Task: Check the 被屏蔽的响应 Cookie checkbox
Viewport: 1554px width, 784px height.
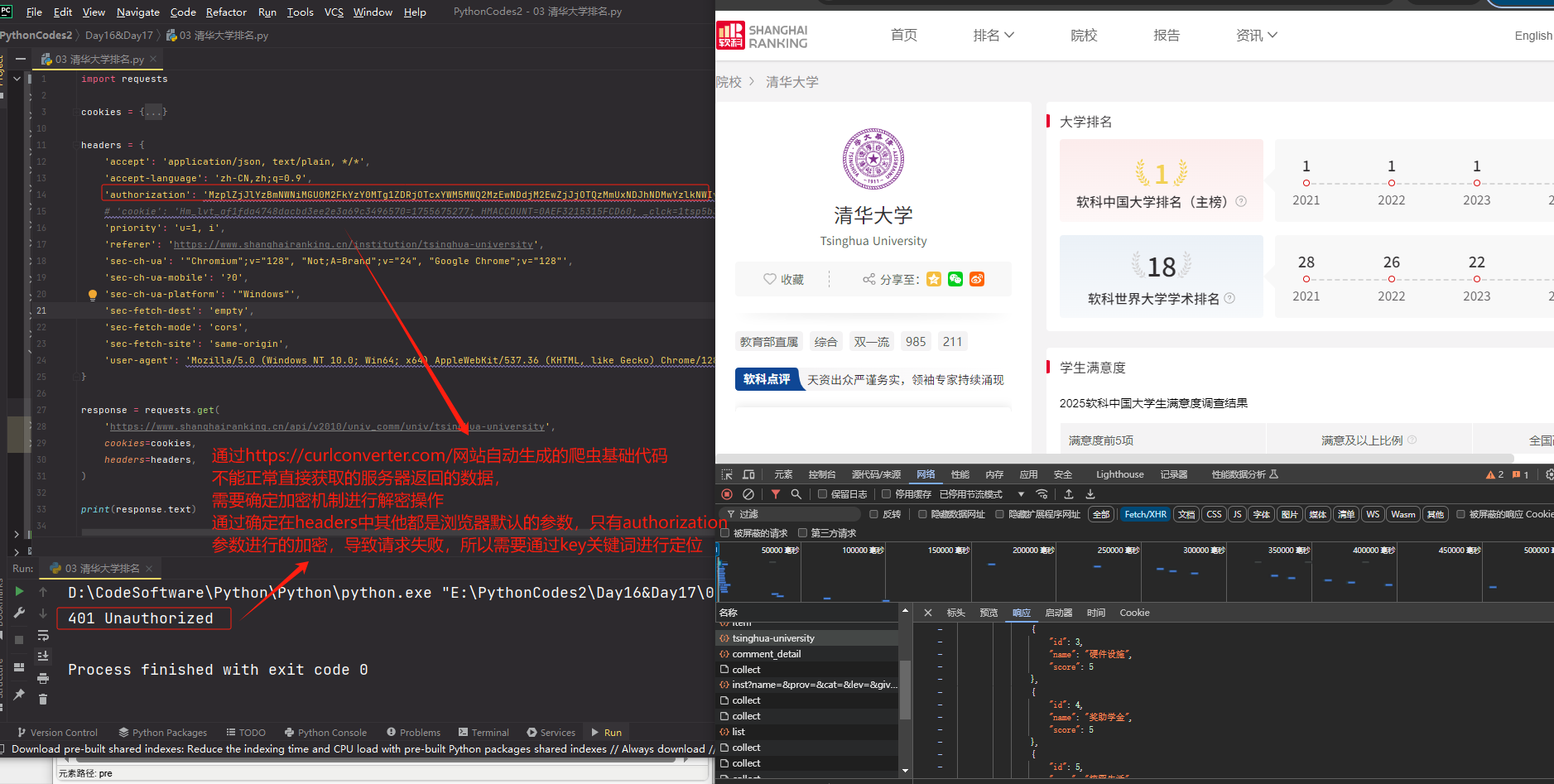Action: coord(1460,514)
